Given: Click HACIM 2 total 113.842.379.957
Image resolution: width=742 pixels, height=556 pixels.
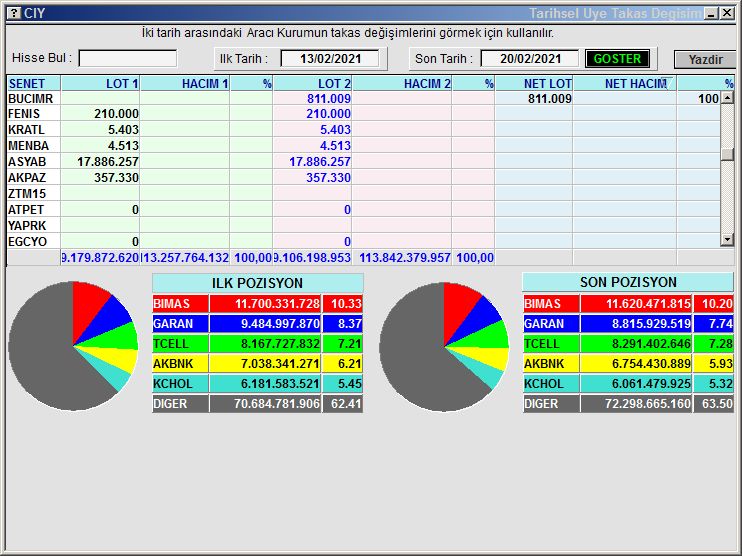Looking at the screenshot, I should 405,257.
